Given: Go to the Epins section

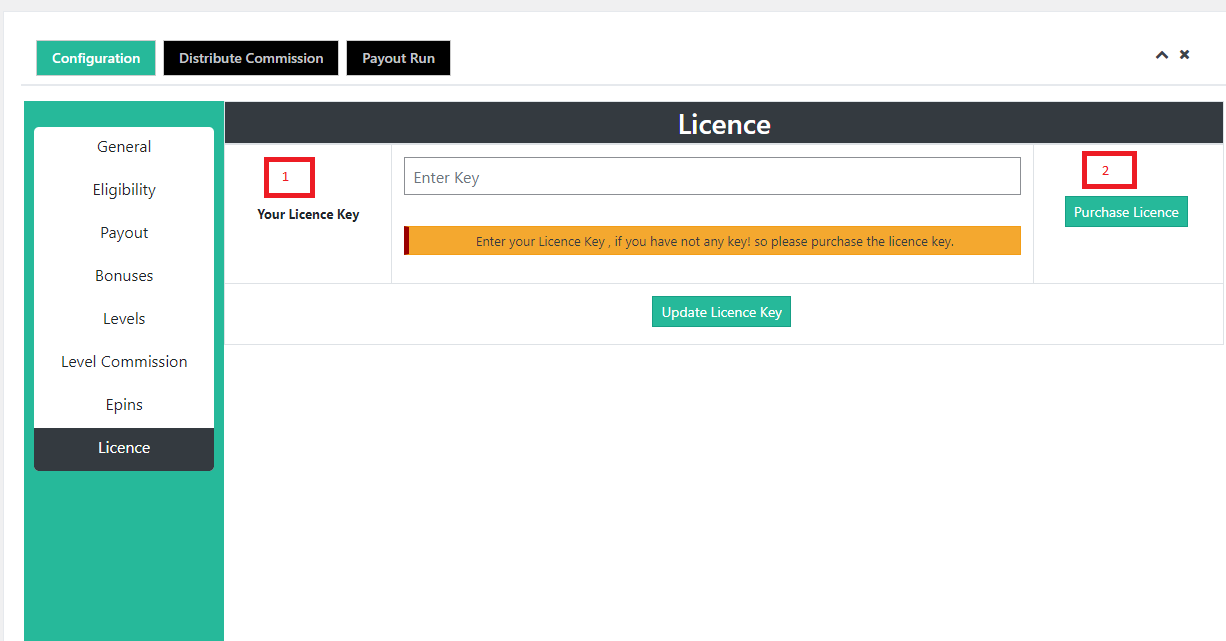Looking at the screenshot, I should point(124,405).
